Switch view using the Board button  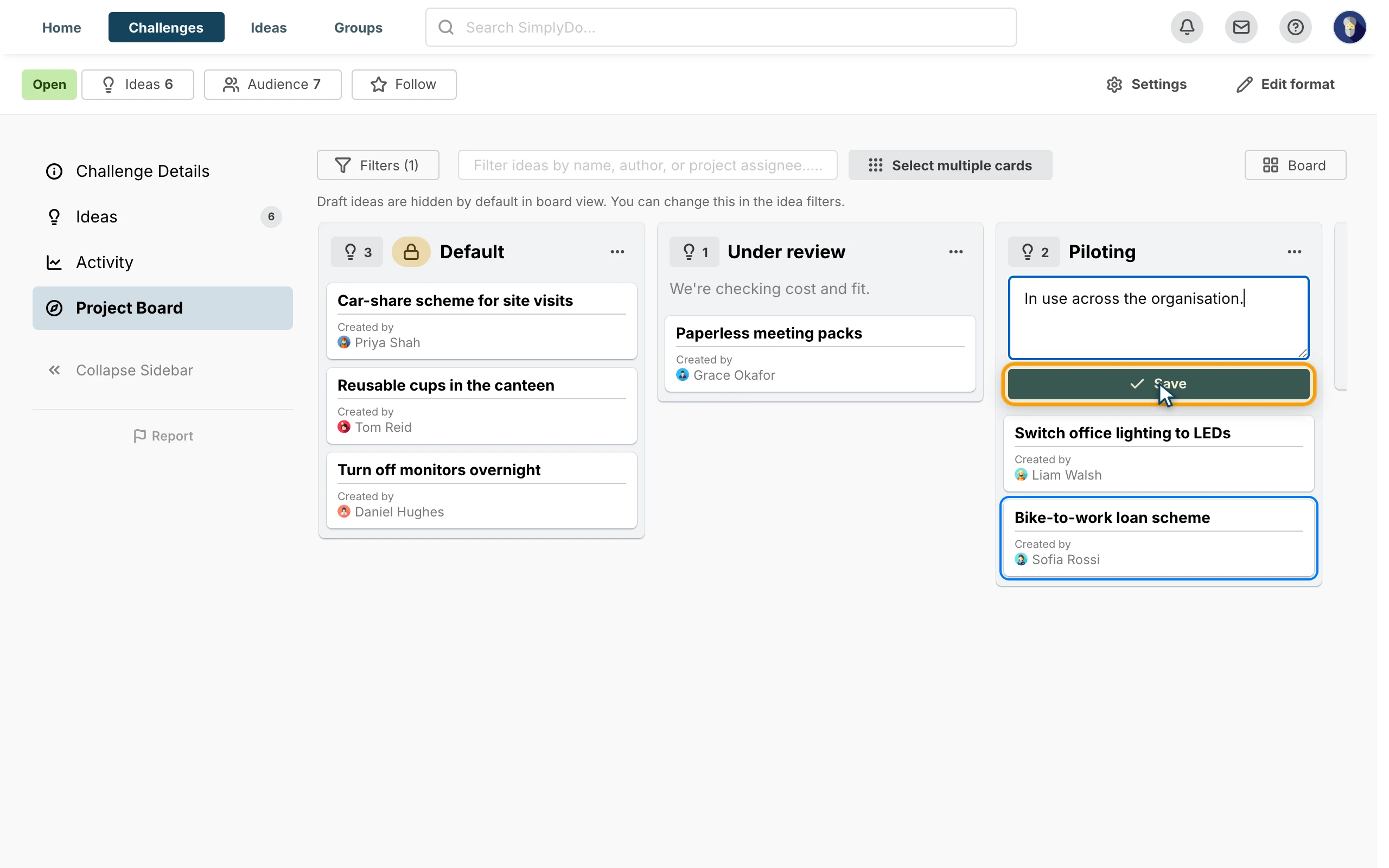[x=1295, y=165]
